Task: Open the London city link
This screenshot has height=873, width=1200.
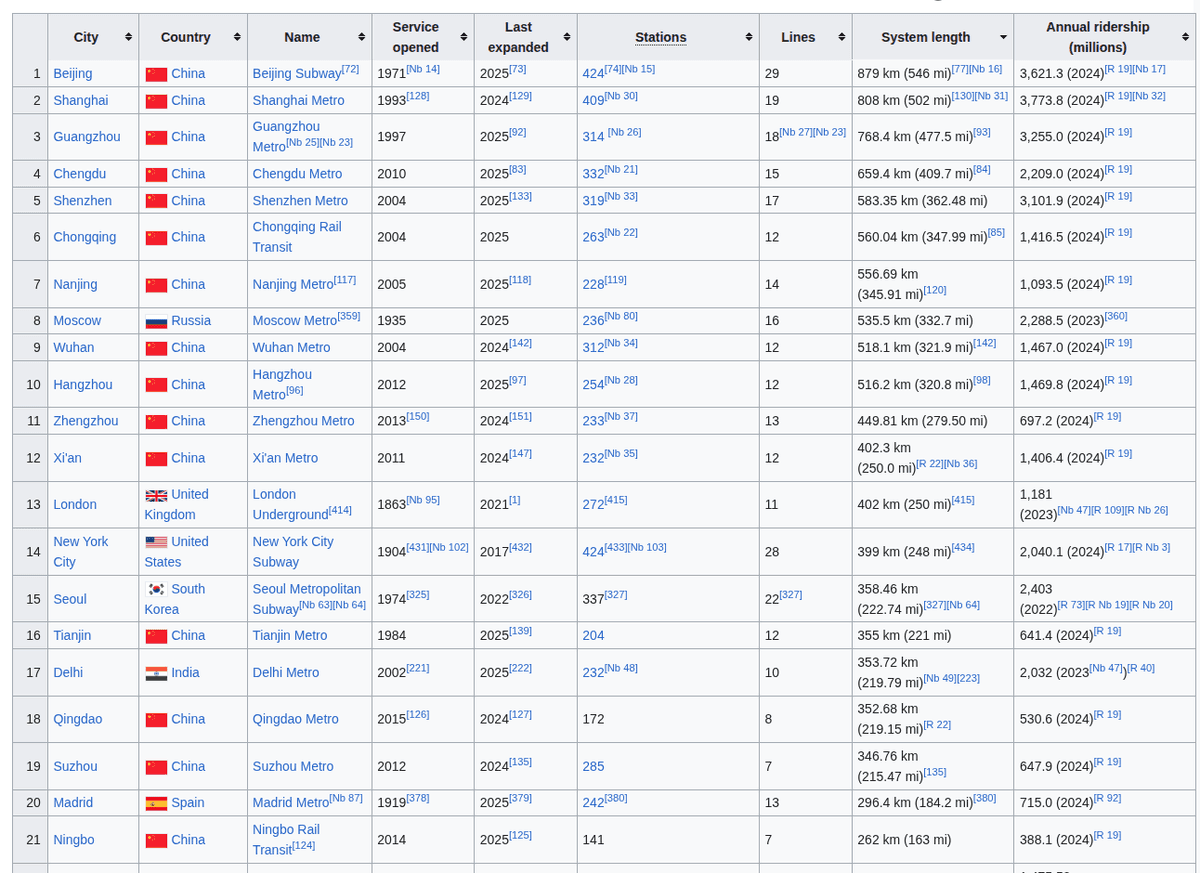Action: (75, 505)
